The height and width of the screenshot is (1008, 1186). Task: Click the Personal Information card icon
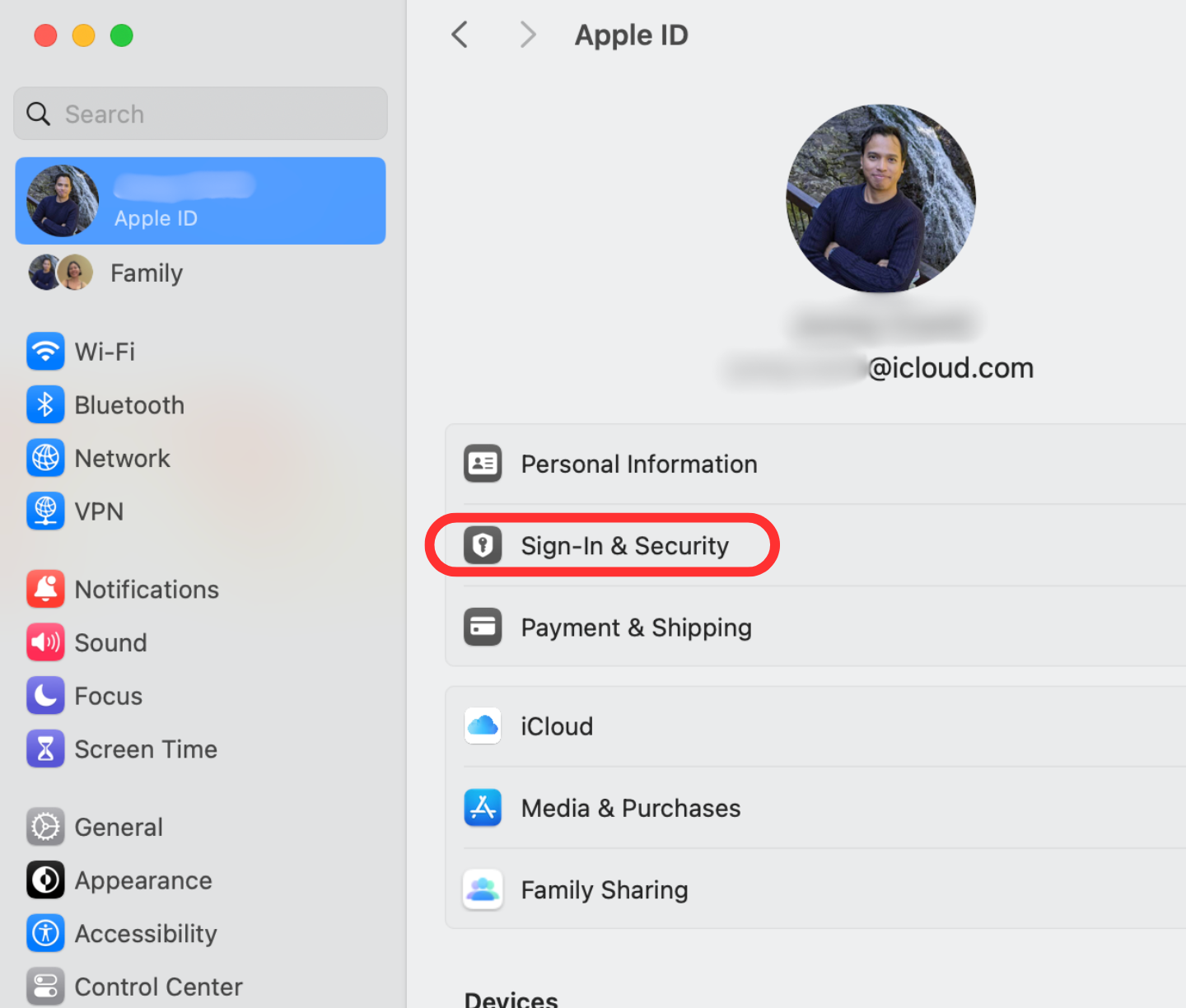[483, 464]
